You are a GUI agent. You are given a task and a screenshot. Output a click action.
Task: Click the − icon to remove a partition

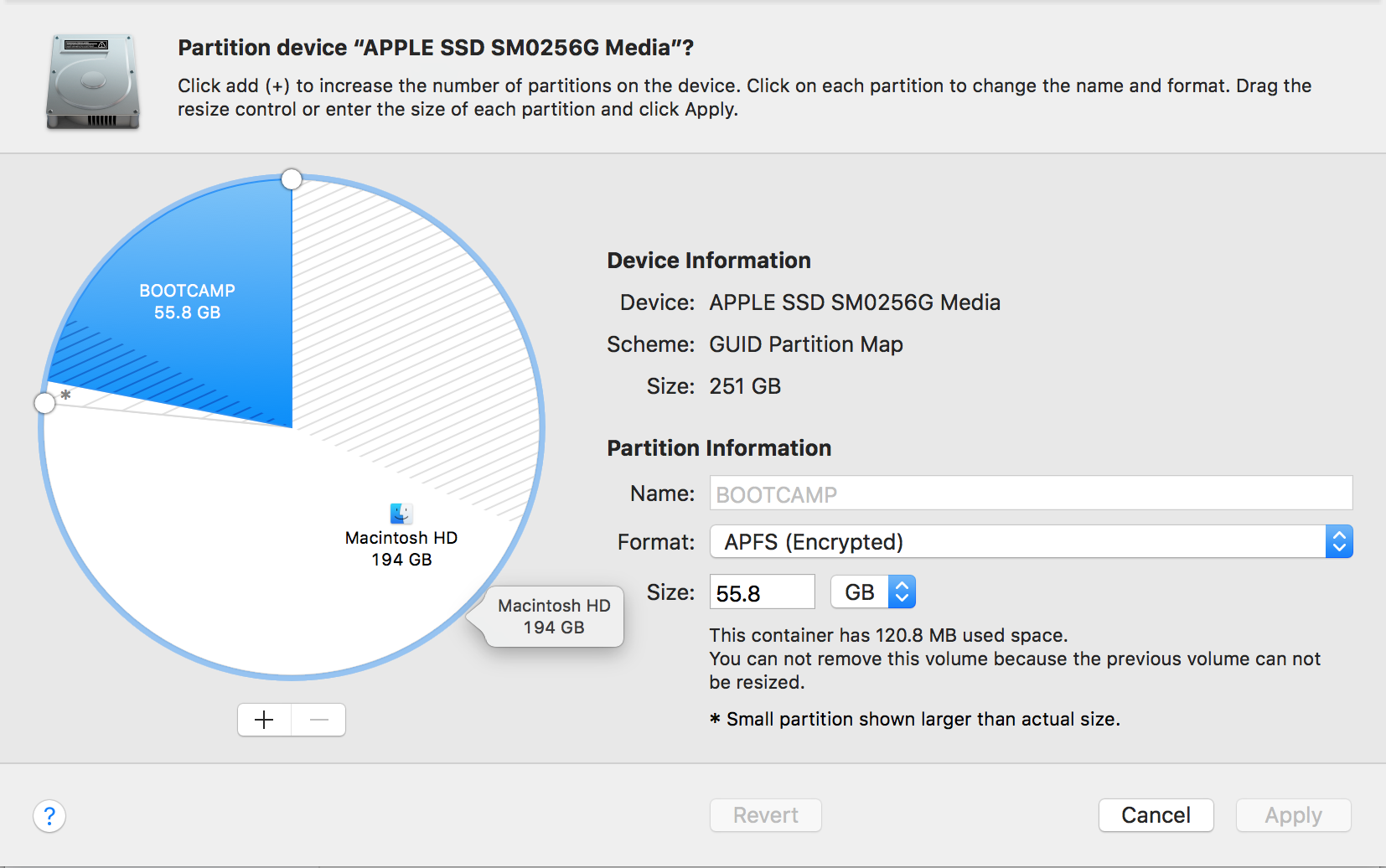[x=318, y=719]
